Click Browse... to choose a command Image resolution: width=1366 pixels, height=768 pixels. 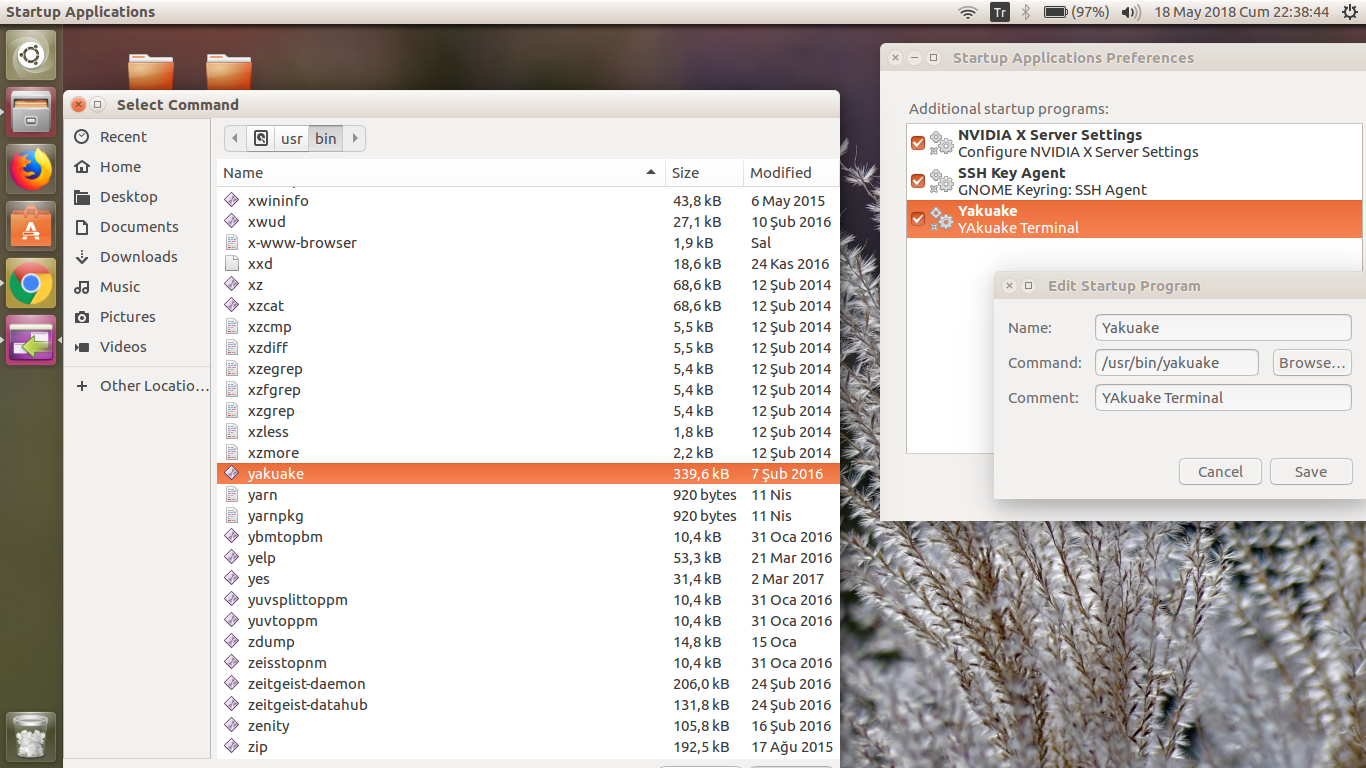tap(1312, 363)
